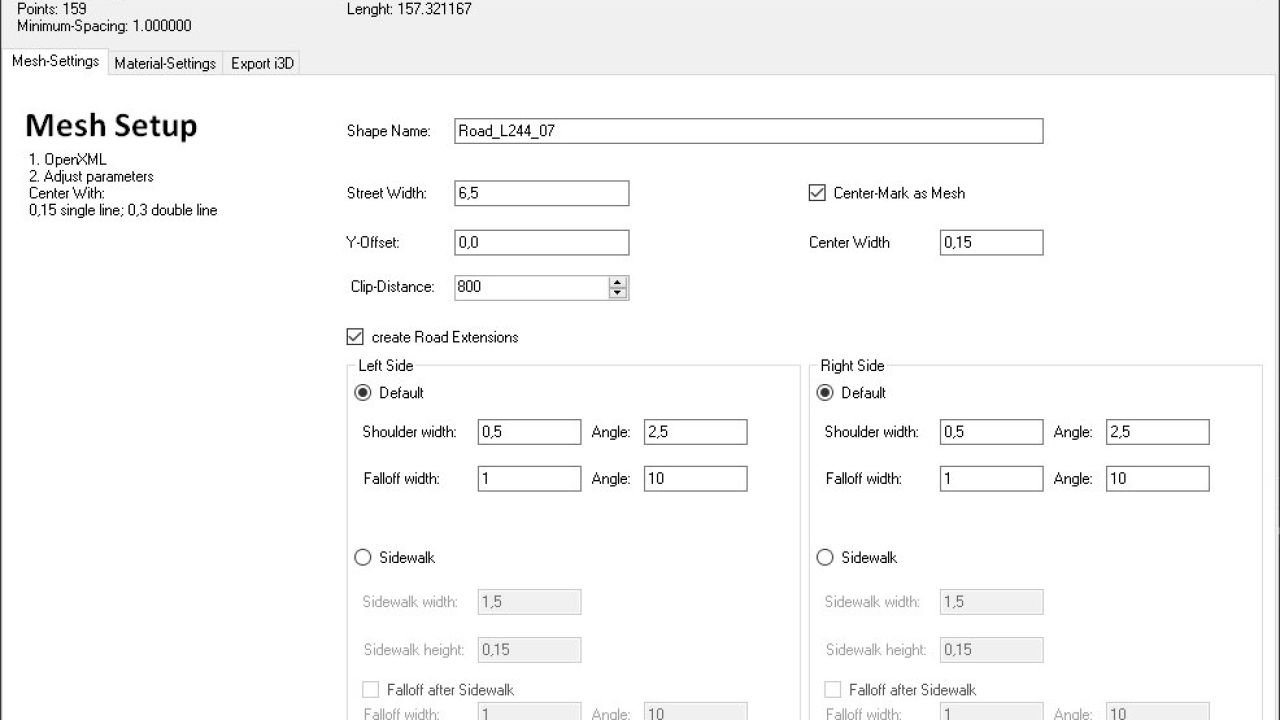
Task: Click Right Side Falloff width field
Action: pyautogui.click(x=991, y=478)
